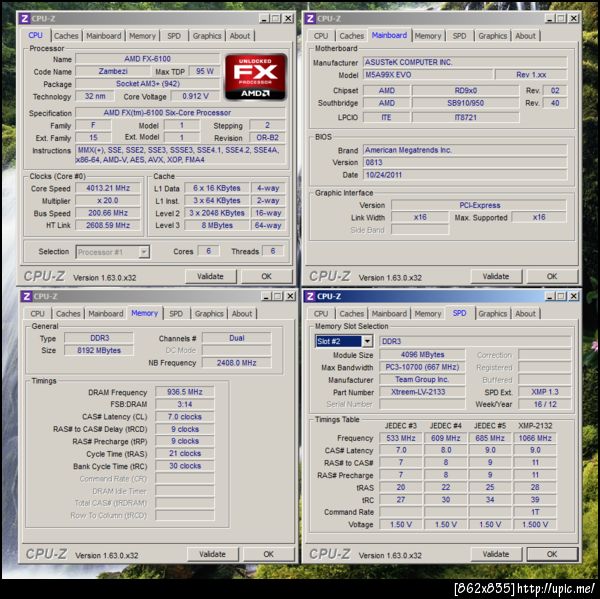This screenshot has height=599, width=600.
Task: Click OK in the SPD window
Action: pos(552,554)
